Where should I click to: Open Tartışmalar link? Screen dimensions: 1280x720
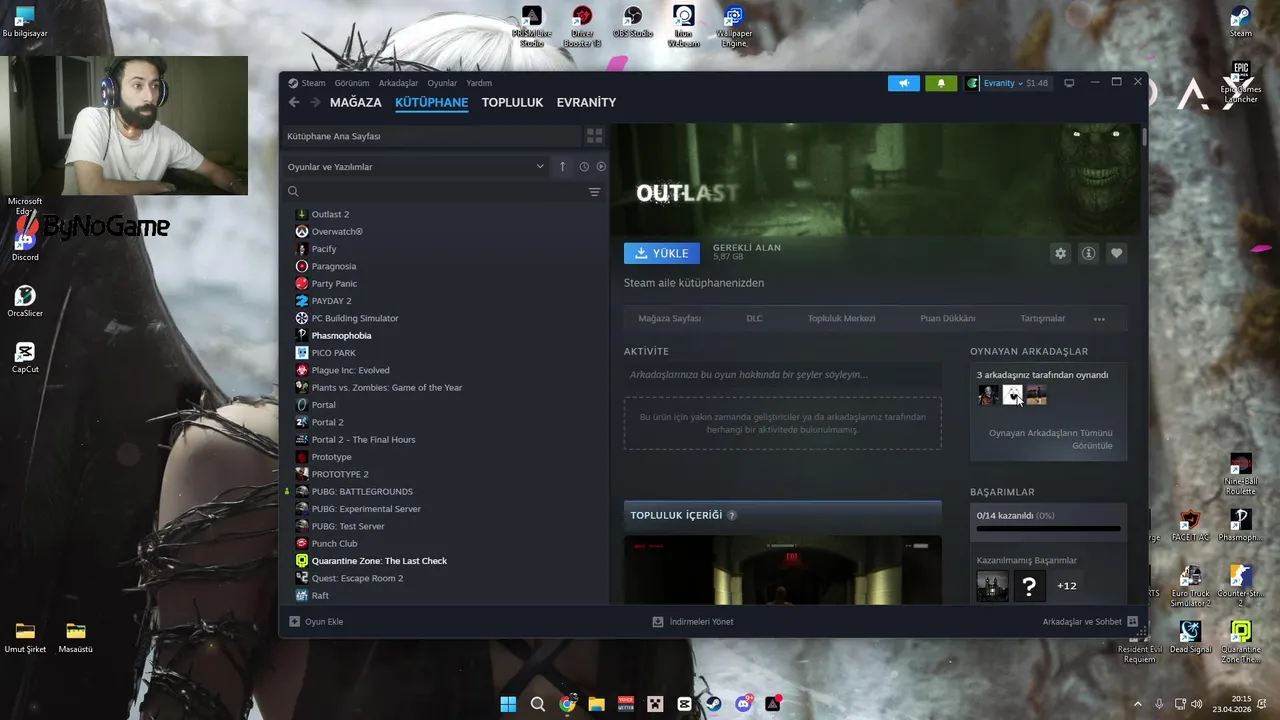click(1043, 319)
